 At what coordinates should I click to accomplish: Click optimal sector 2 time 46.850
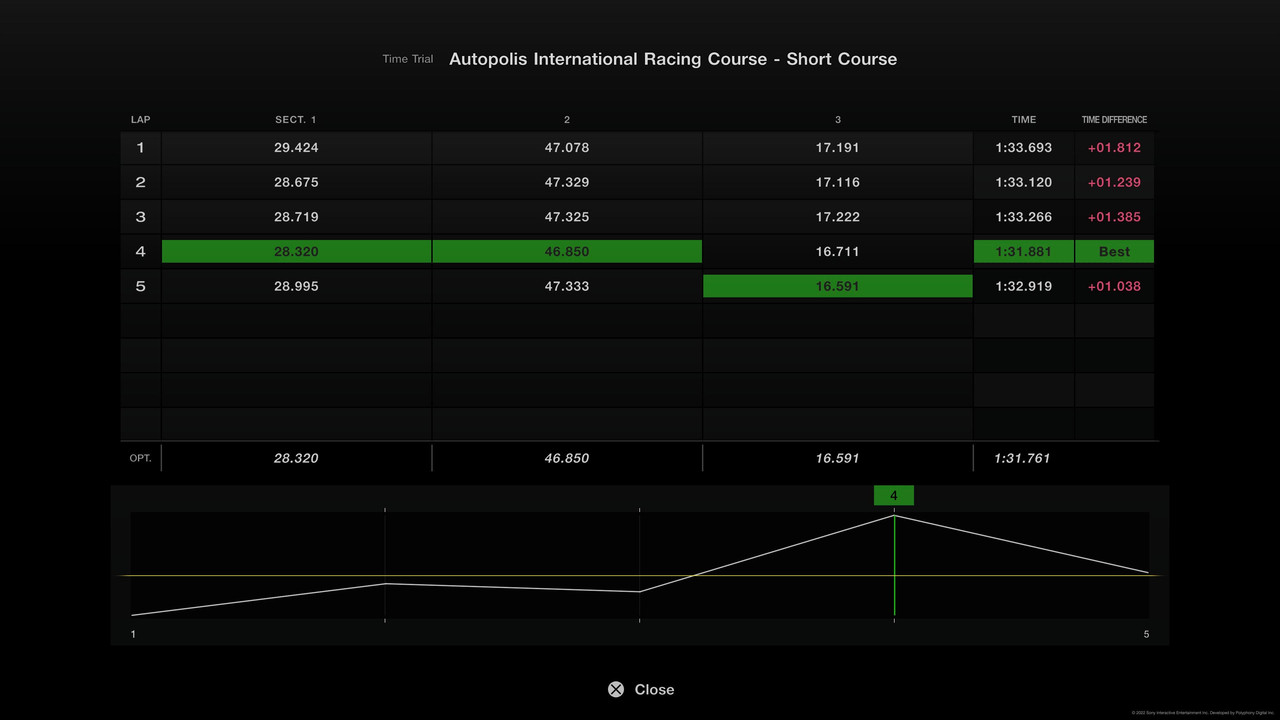click(x=567, y=458)
